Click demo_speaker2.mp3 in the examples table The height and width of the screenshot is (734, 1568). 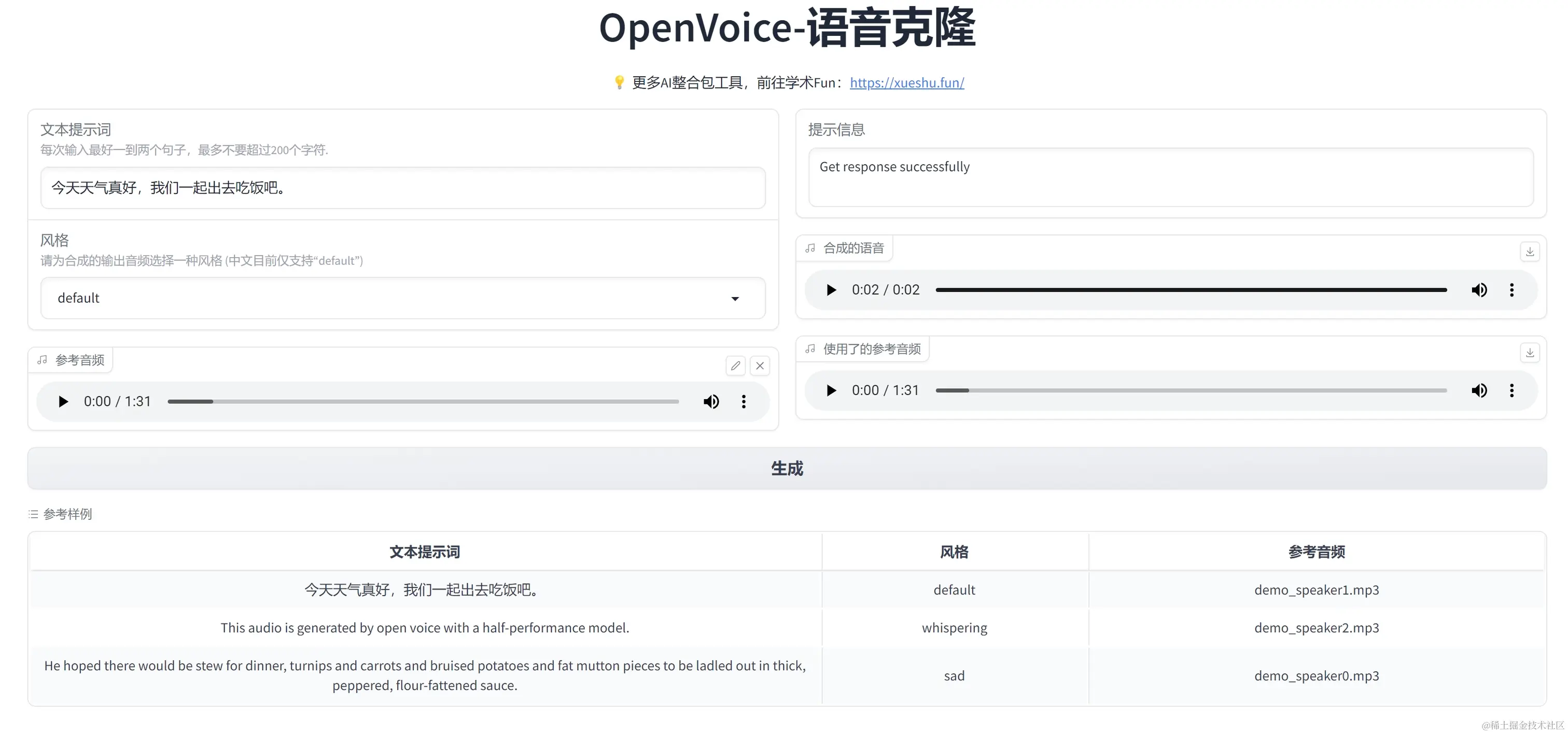1316,628
